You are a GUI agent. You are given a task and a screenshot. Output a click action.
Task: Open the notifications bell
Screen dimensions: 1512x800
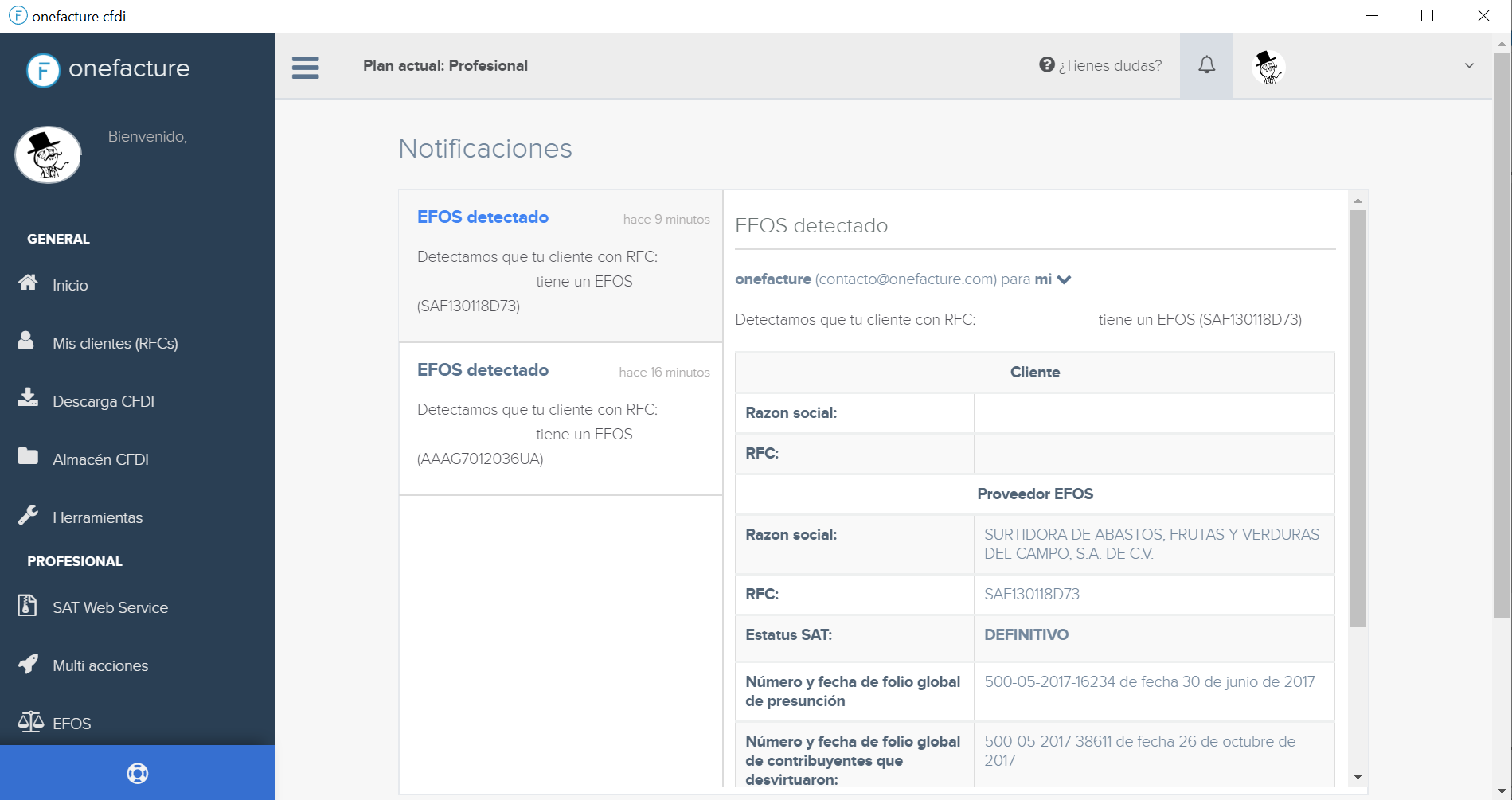(x=1207, y=65)
